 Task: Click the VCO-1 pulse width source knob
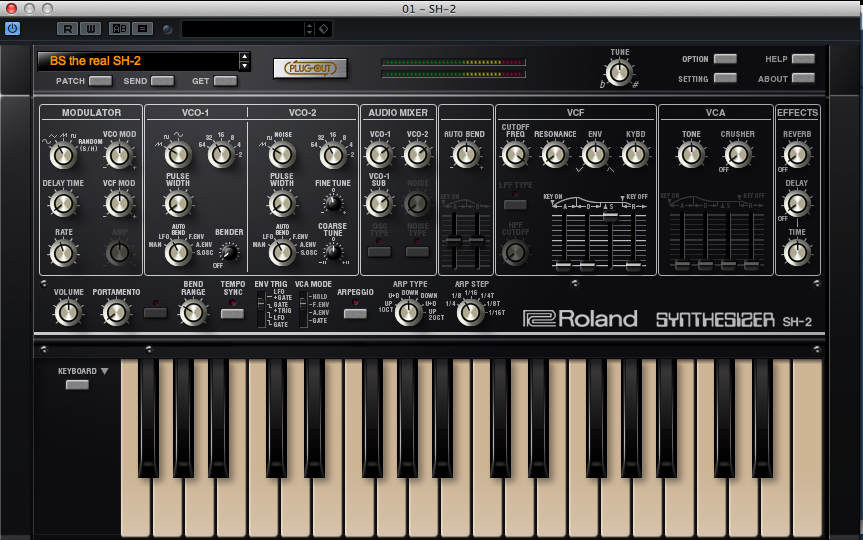[177, 253]
